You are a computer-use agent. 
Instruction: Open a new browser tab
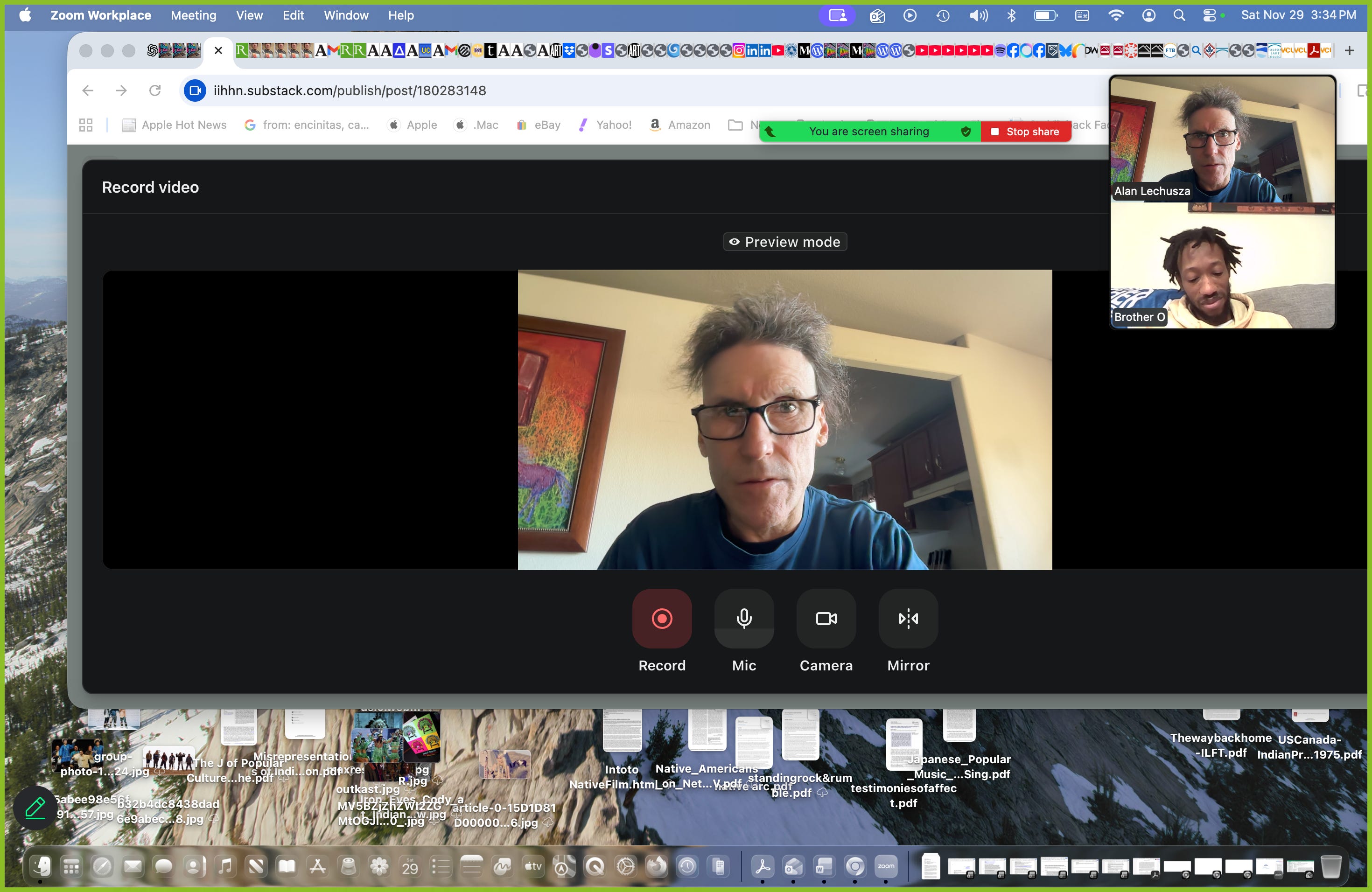(x=1349, y=51)
